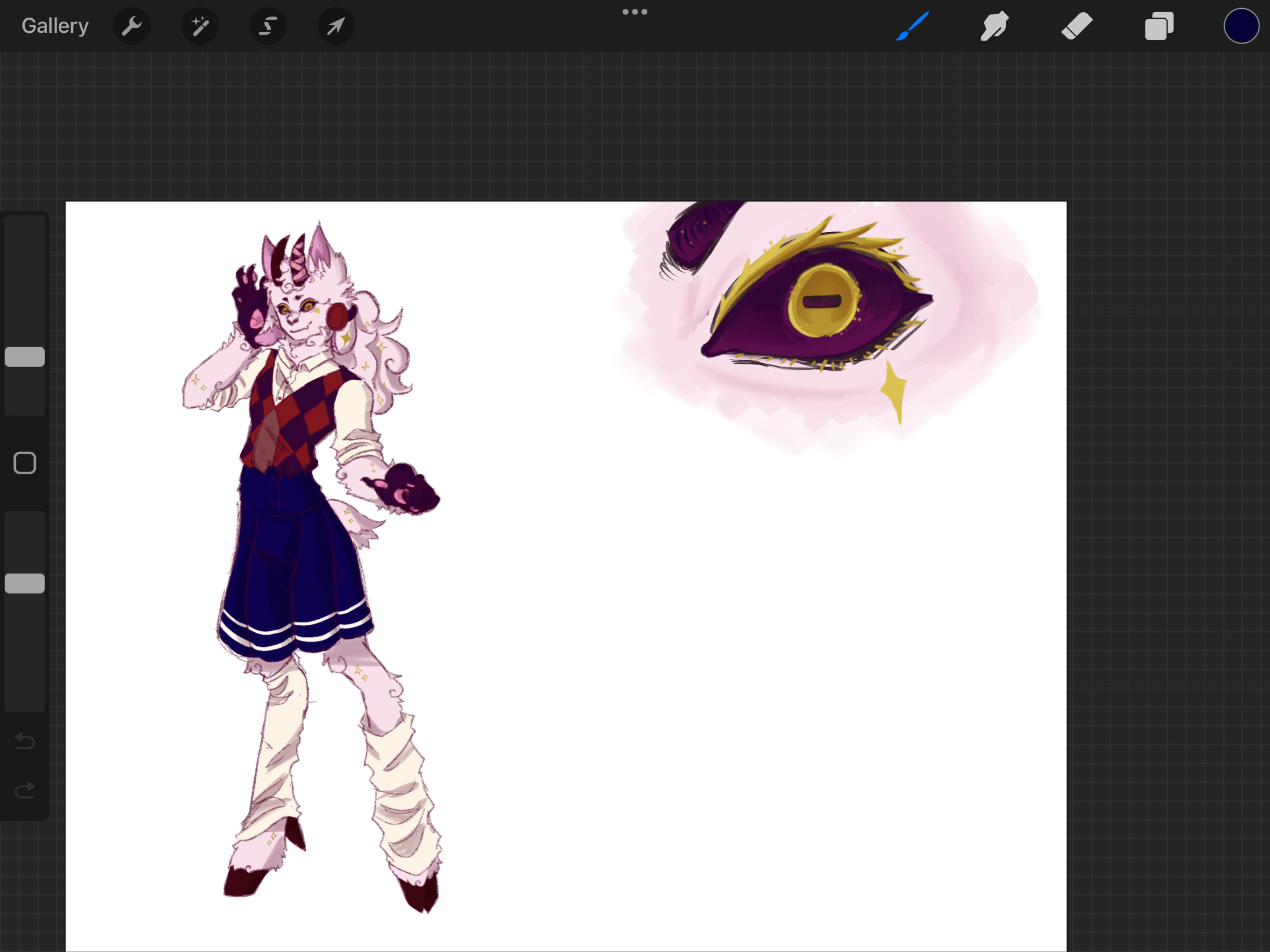Activate the Selection tool
This screenshot has height=952, width=1270.
coord(268,26)
